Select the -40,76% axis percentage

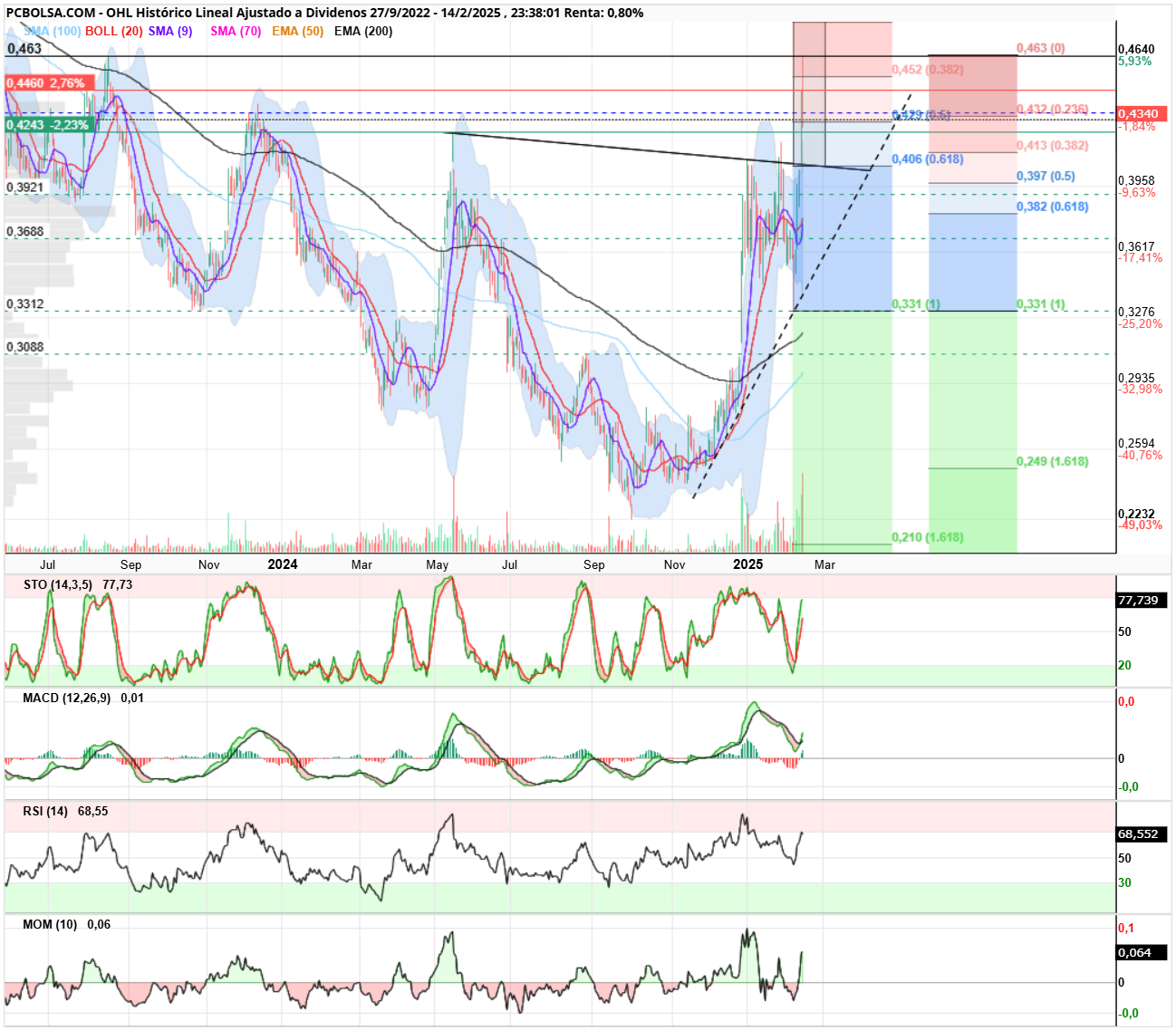point(1141,456)
